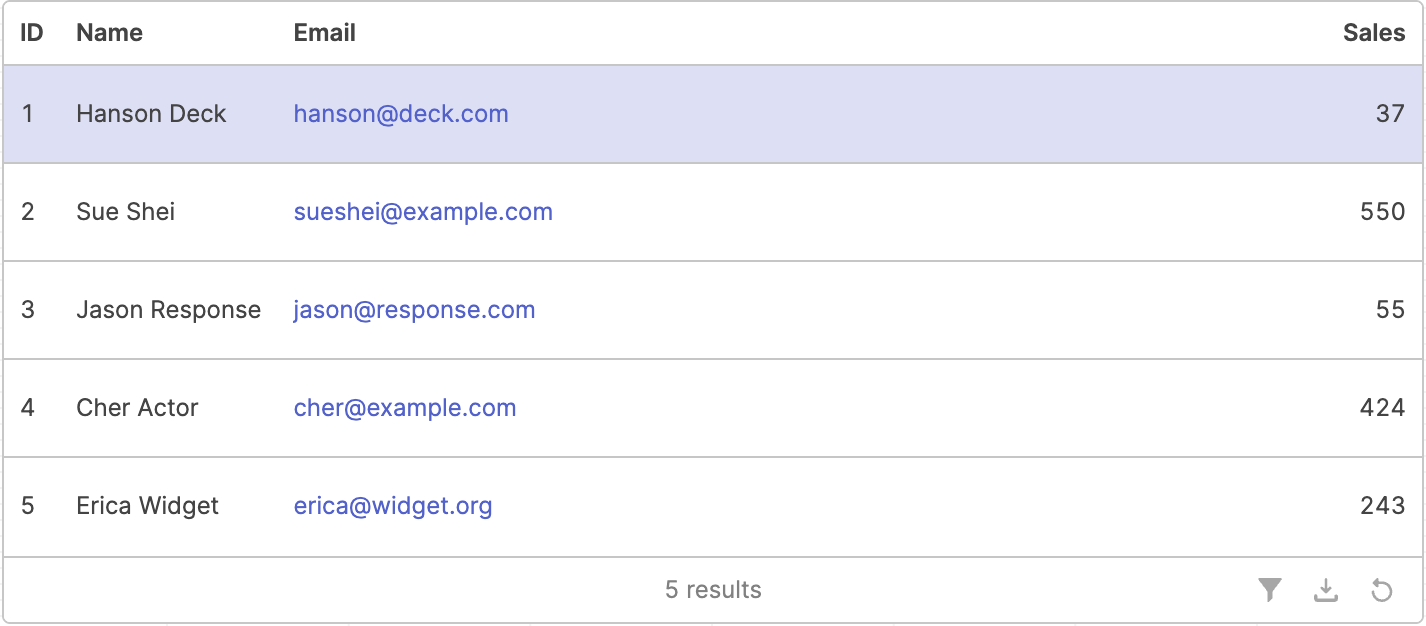Select the Jason Response name cell
The image size is (1426, 626).
(168, 310)
